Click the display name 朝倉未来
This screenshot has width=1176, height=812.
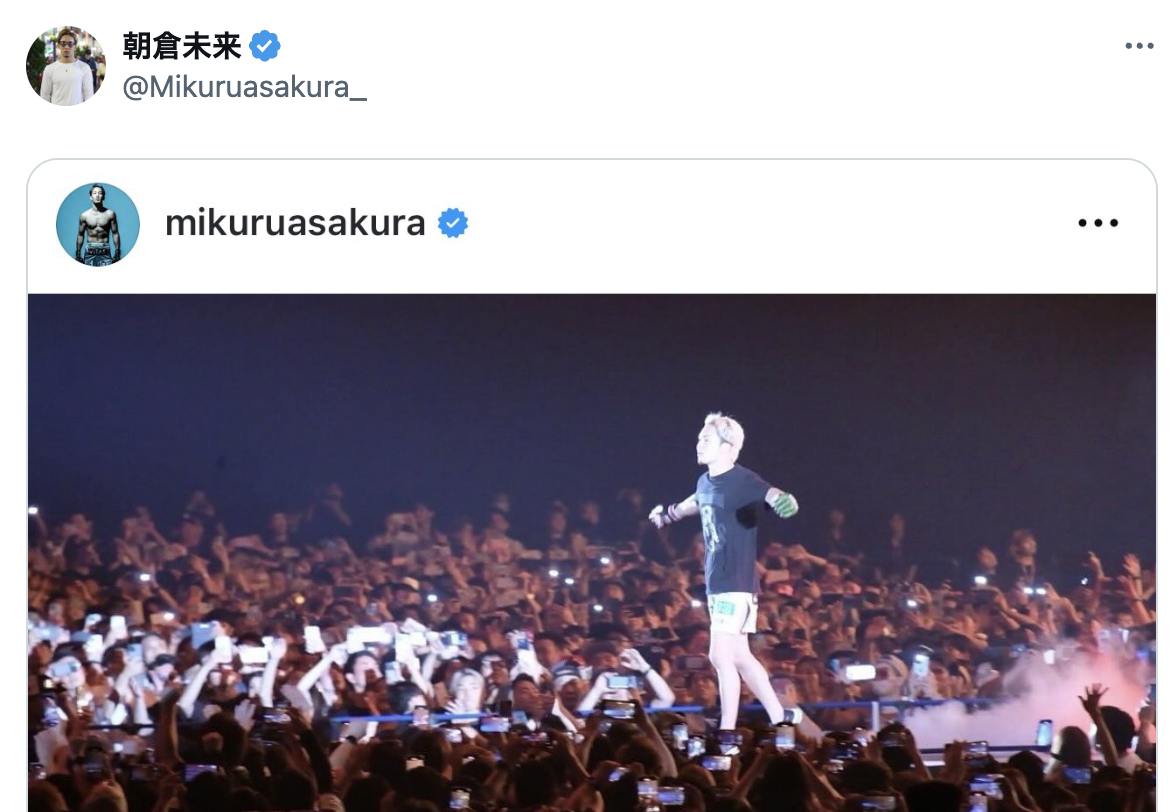point(182,46)
